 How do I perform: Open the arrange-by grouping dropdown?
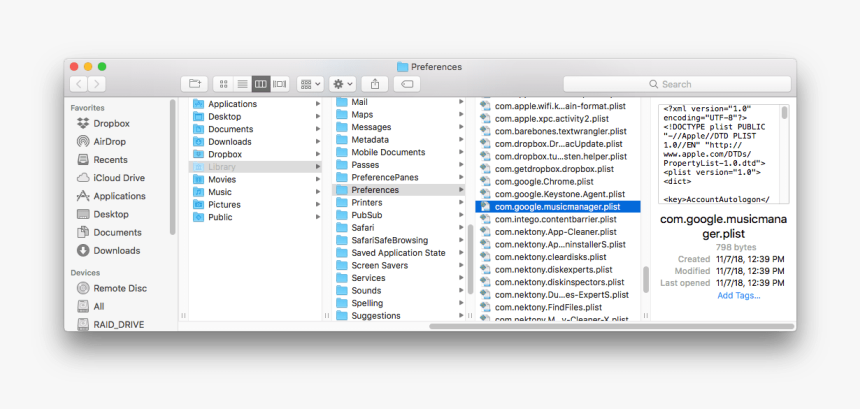pos(310,84)
